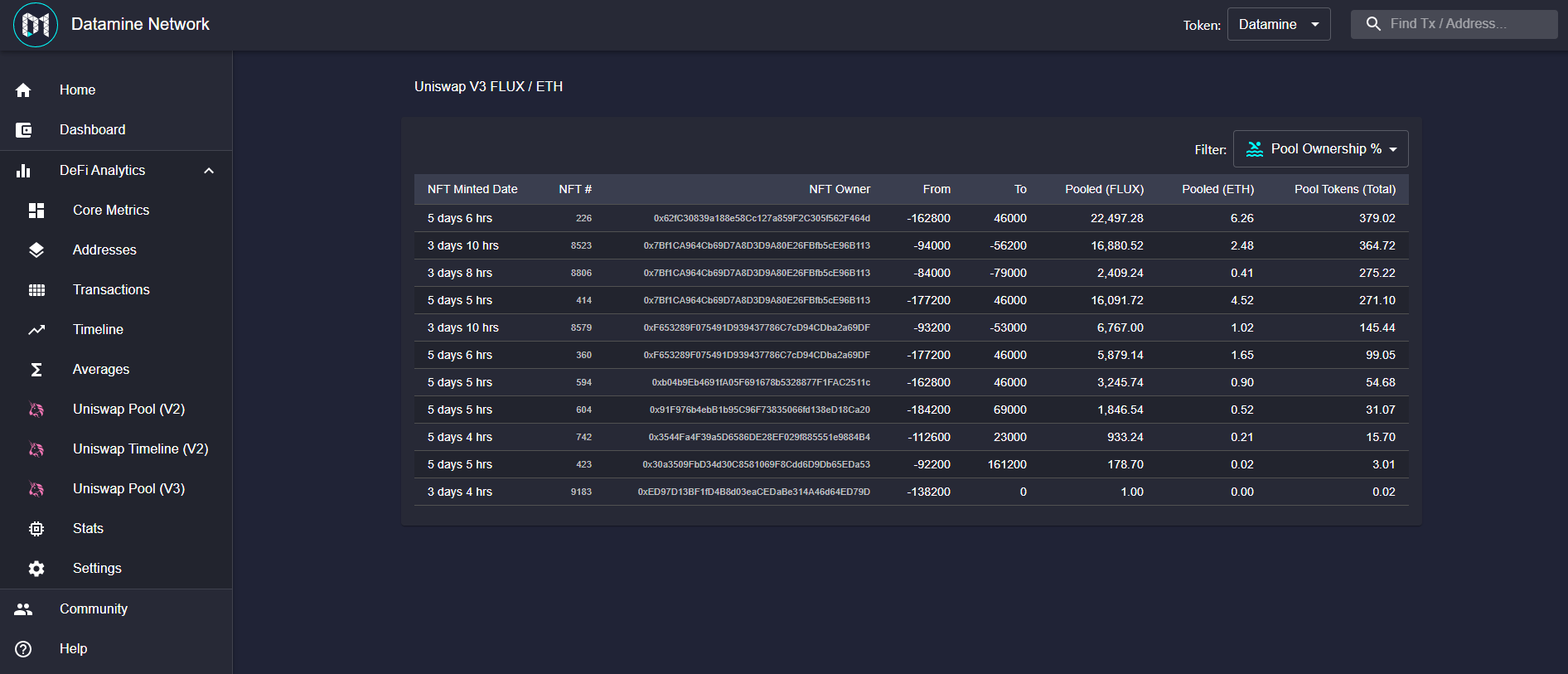Image resolution: width=1568 pixels, height=674 pixels.
Task: Select Uniswap Pool (V3) menu item
Action: [116, 489]
